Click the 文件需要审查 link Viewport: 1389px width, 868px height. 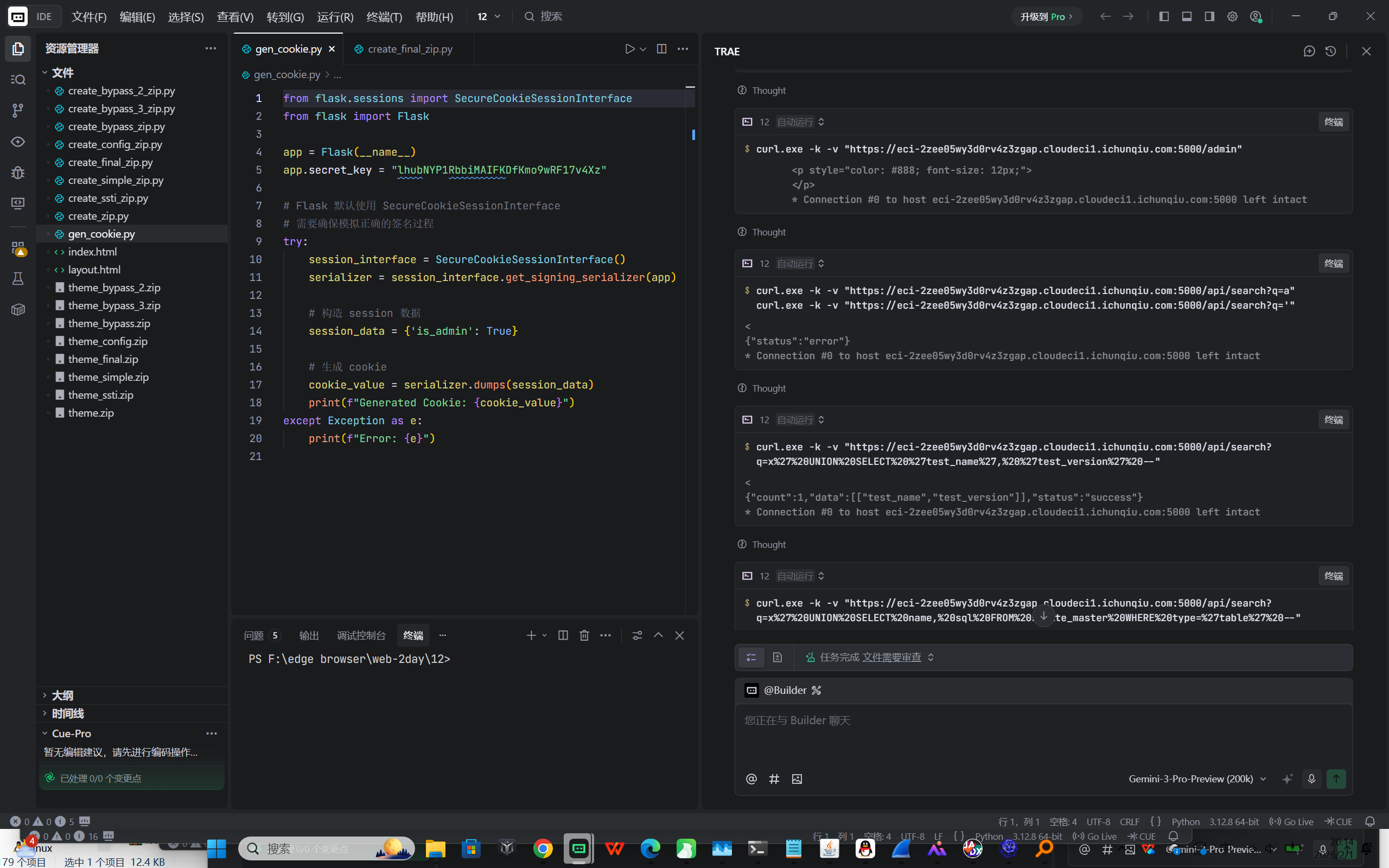(x=891, y=658)
